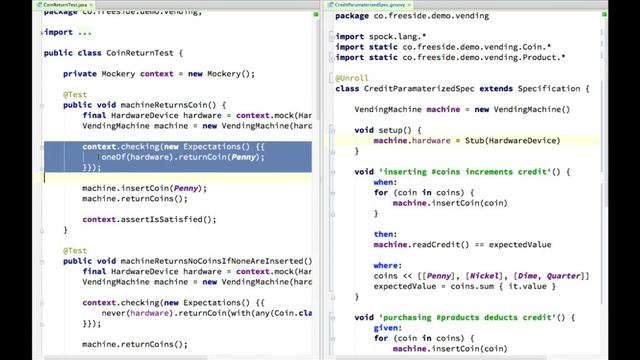
Task: Click the 'machineReturnsCoin()' method name
Action: [x=168, y=105]
